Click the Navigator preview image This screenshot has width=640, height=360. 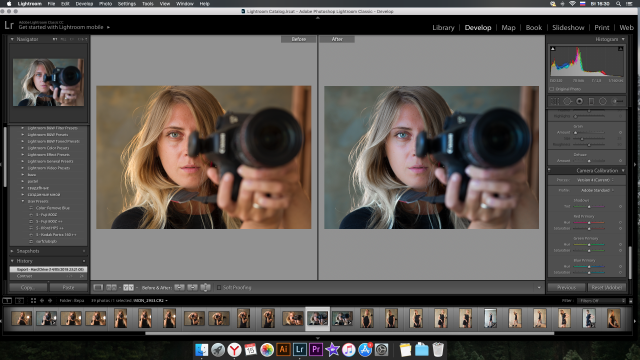pos(48,82)
